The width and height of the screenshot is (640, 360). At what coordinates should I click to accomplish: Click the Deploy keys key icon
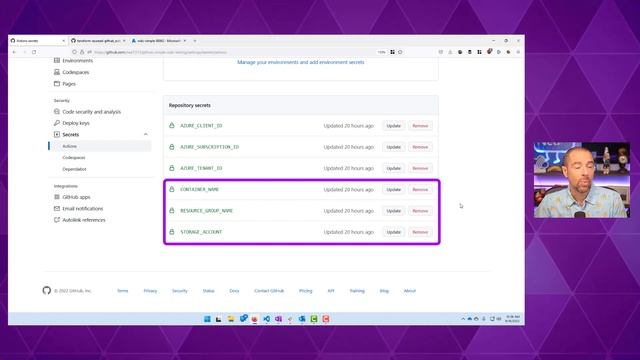(57, 123)
